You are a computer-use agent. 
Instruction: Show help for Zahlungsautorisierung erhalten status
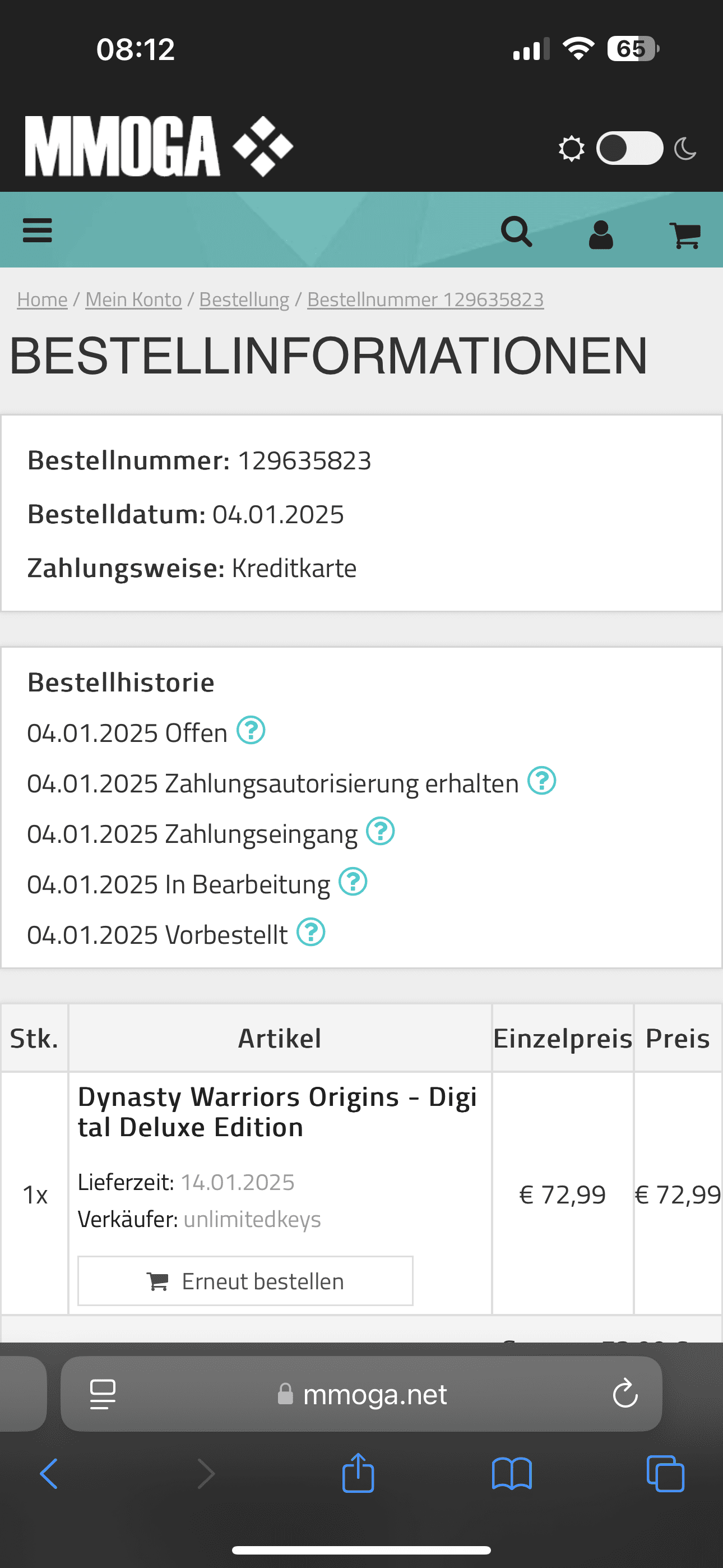(541, 781)
